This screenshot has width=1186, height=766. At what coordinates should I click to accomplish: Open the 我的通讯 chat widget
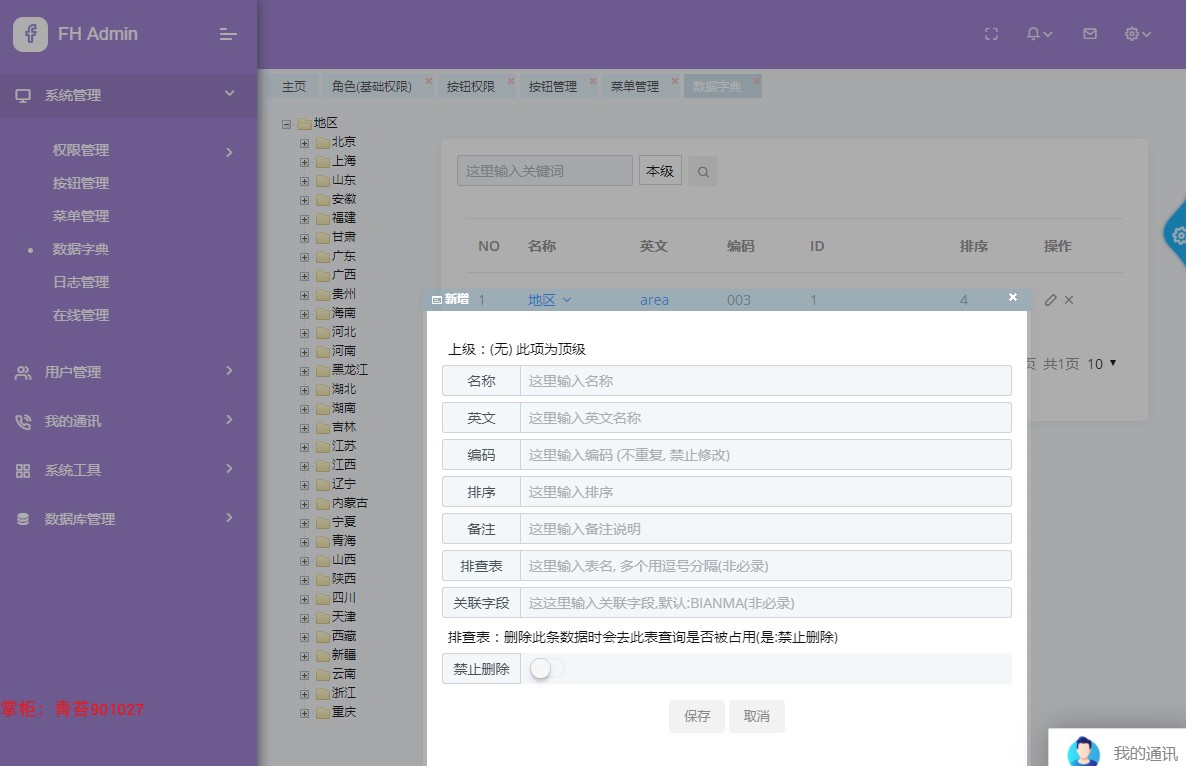(x=1120, y=751)
